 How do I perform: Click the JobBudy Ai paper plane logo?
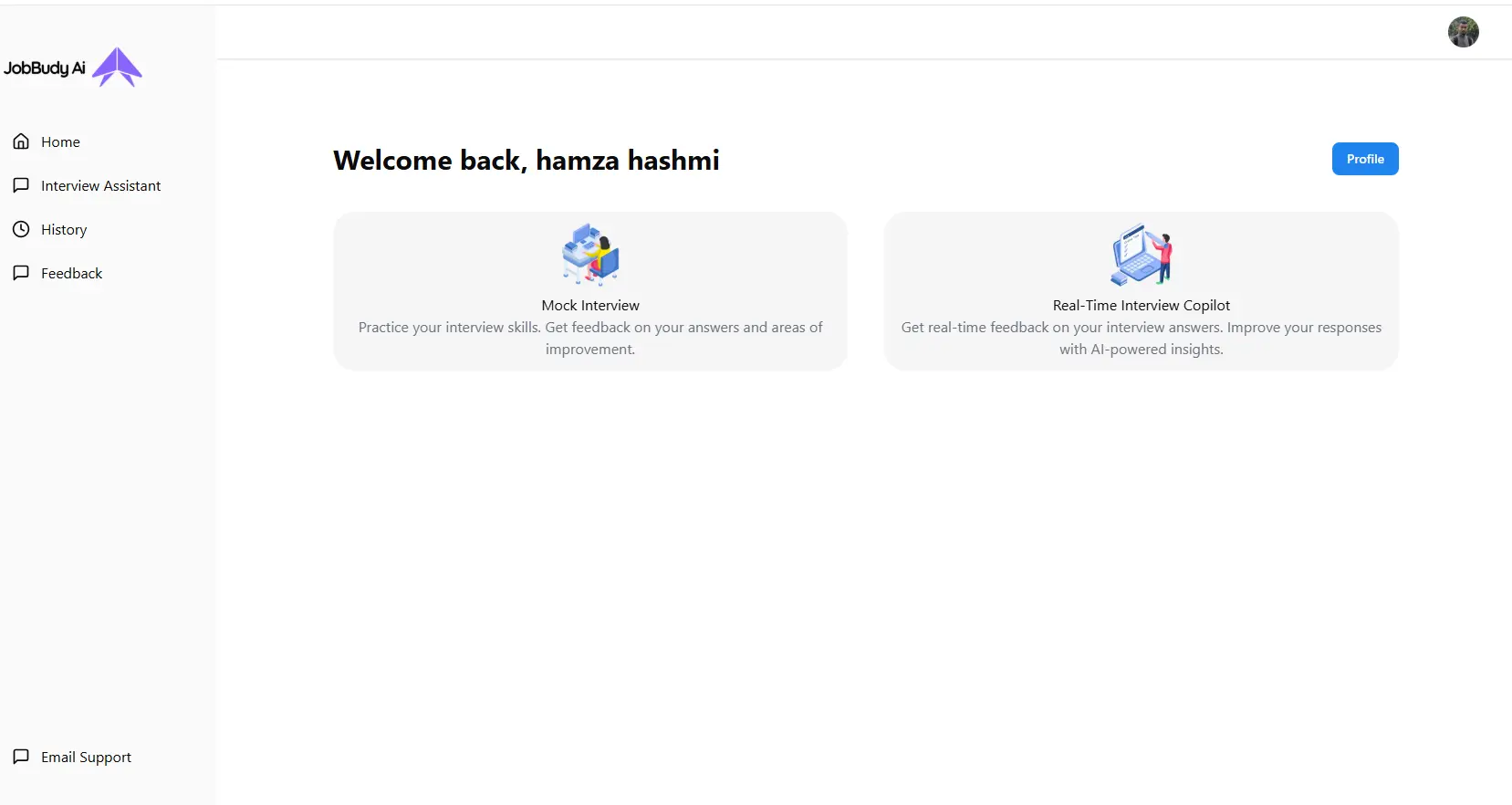(118, 67)
